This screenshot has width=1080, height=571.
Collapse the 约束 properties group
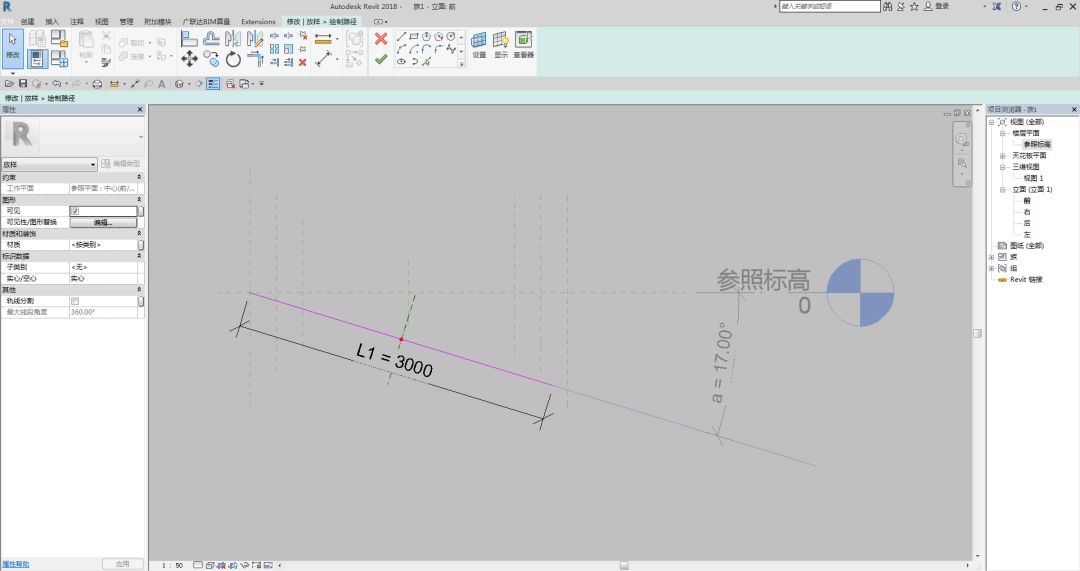[x=138, y=177]
